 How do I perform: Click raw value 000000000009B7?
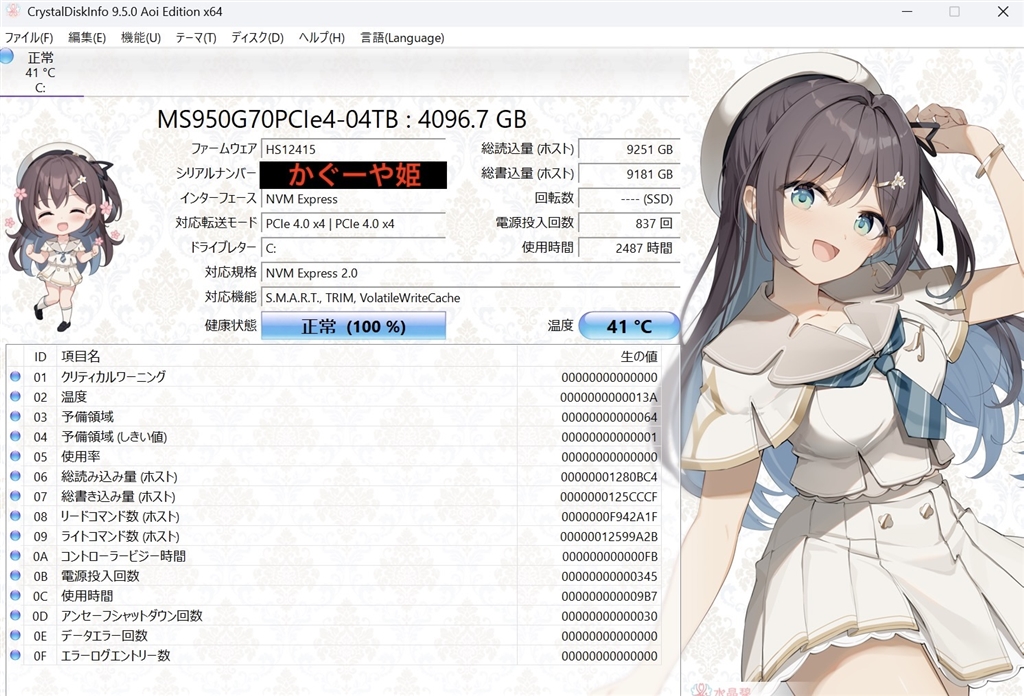[609, 596]
